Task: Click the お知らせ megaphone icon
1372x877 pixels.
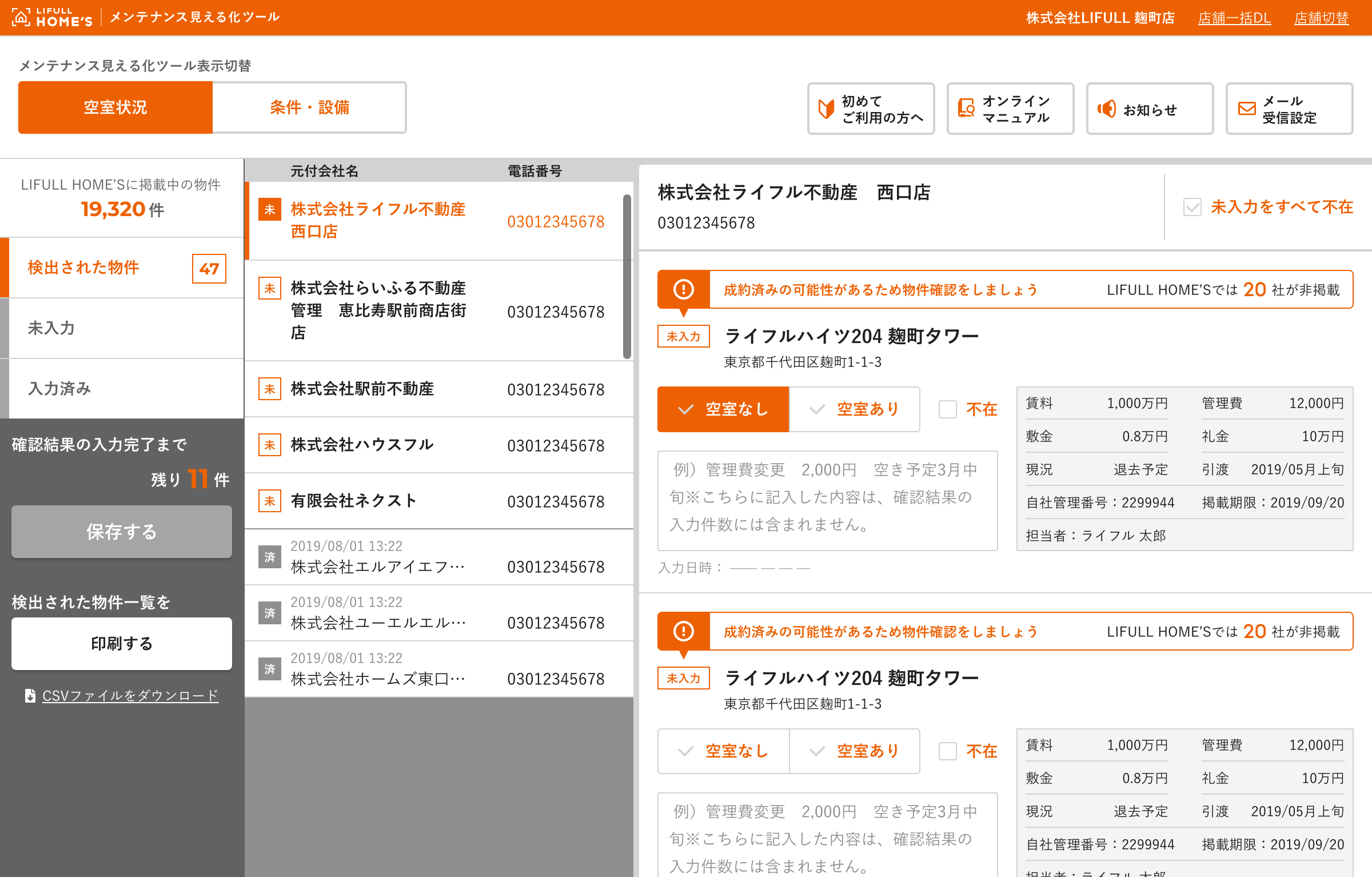Action: coord(1106,109)
